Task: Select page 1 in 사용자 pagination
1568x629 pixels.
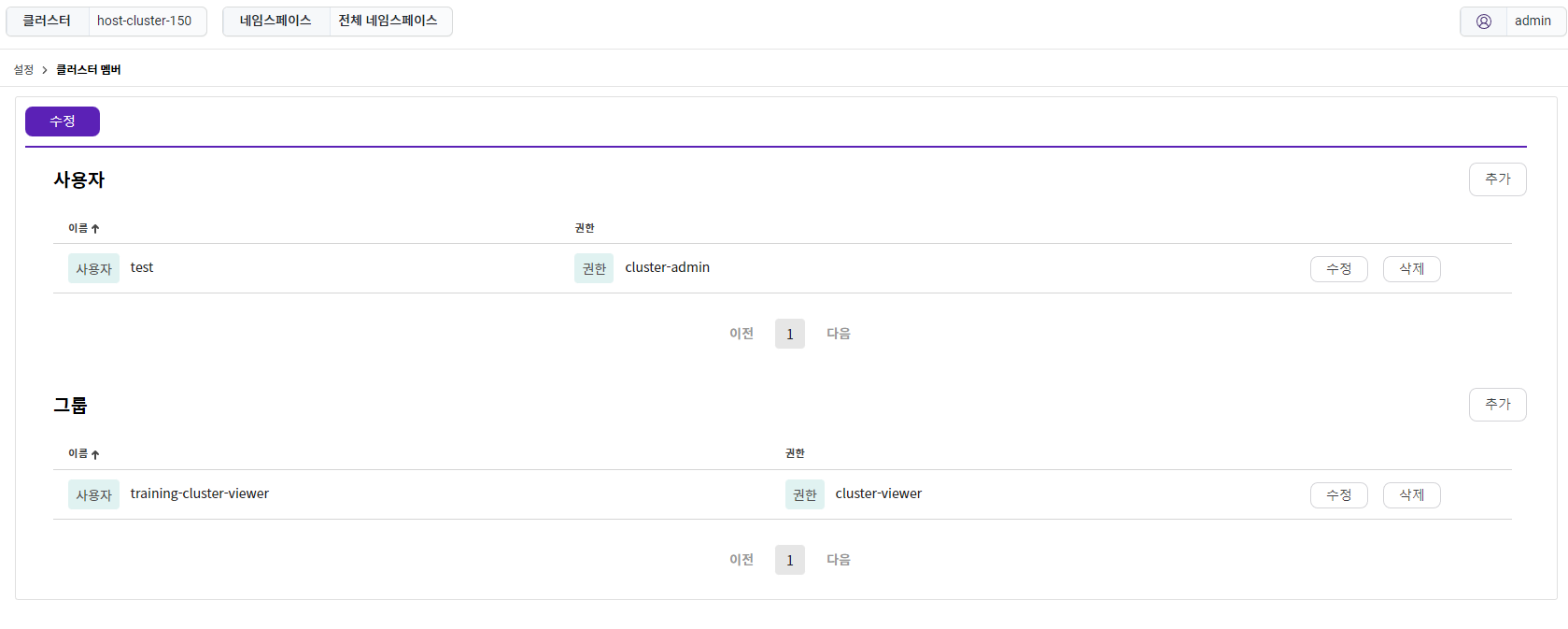Action: pyautogui.click(x=790, y=334)
